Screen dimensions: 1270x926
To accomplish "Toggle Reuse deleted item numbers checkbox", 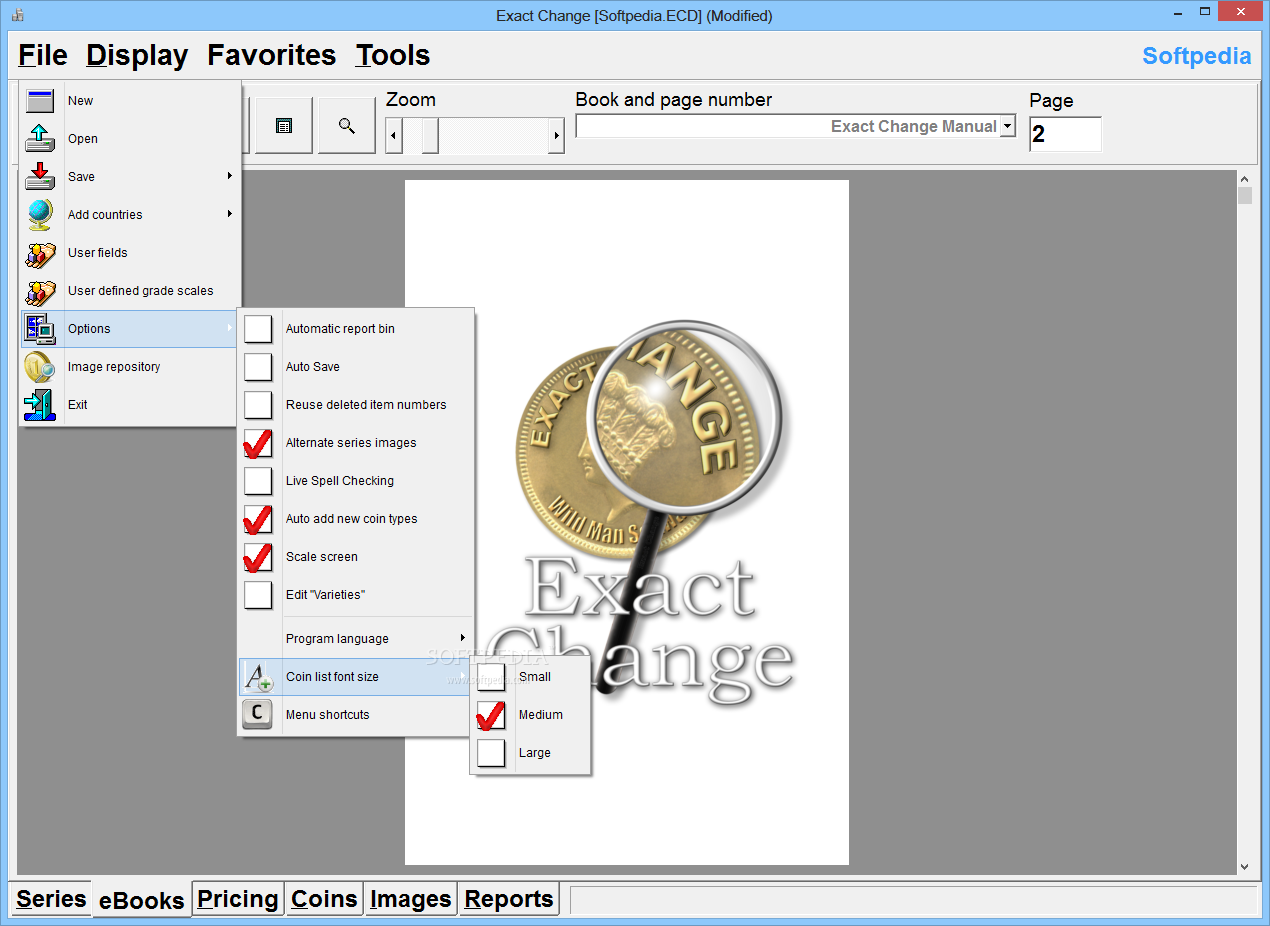I will (x=258, y=405).
